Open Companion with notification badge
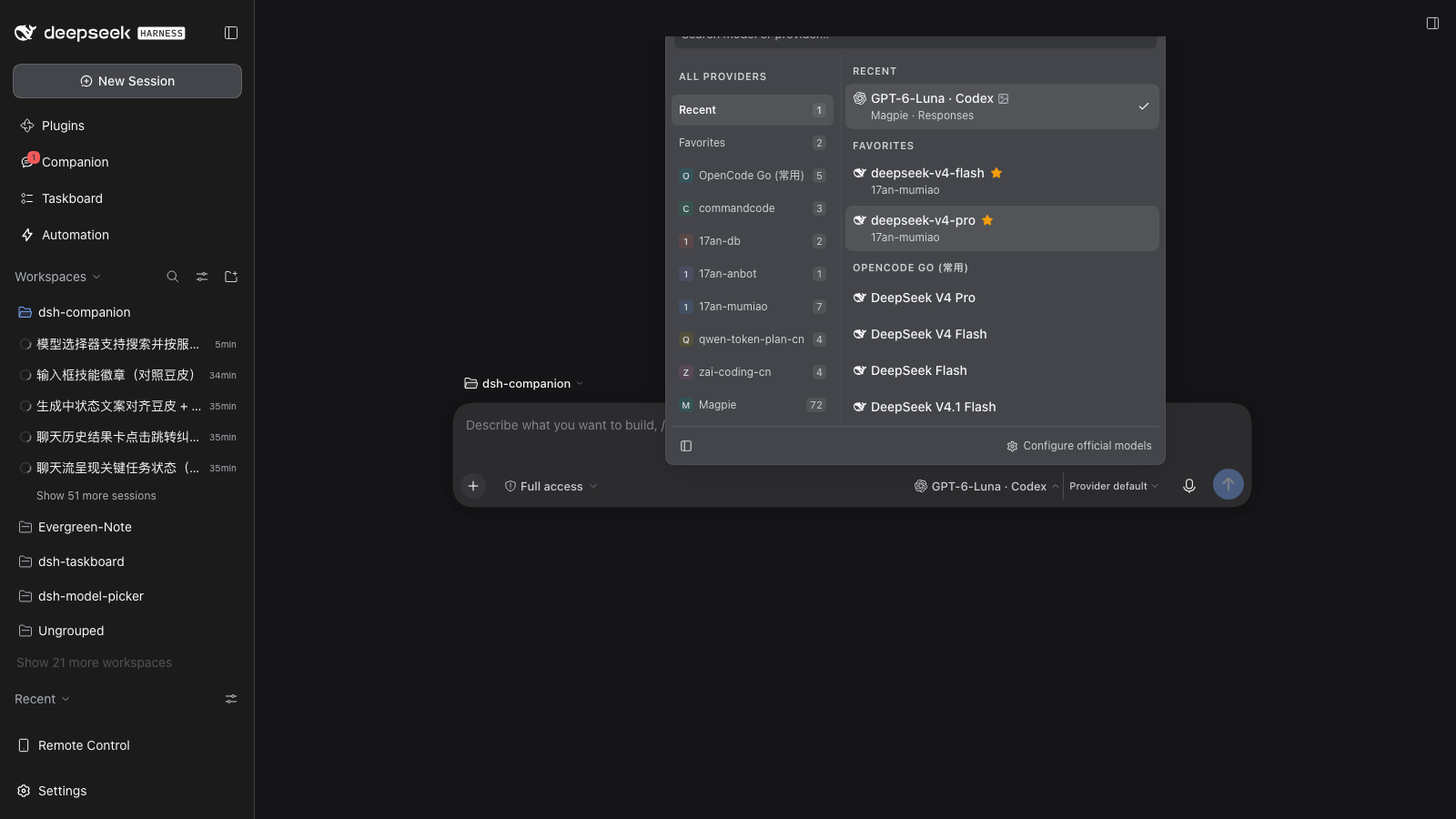 tap(127, 162)
